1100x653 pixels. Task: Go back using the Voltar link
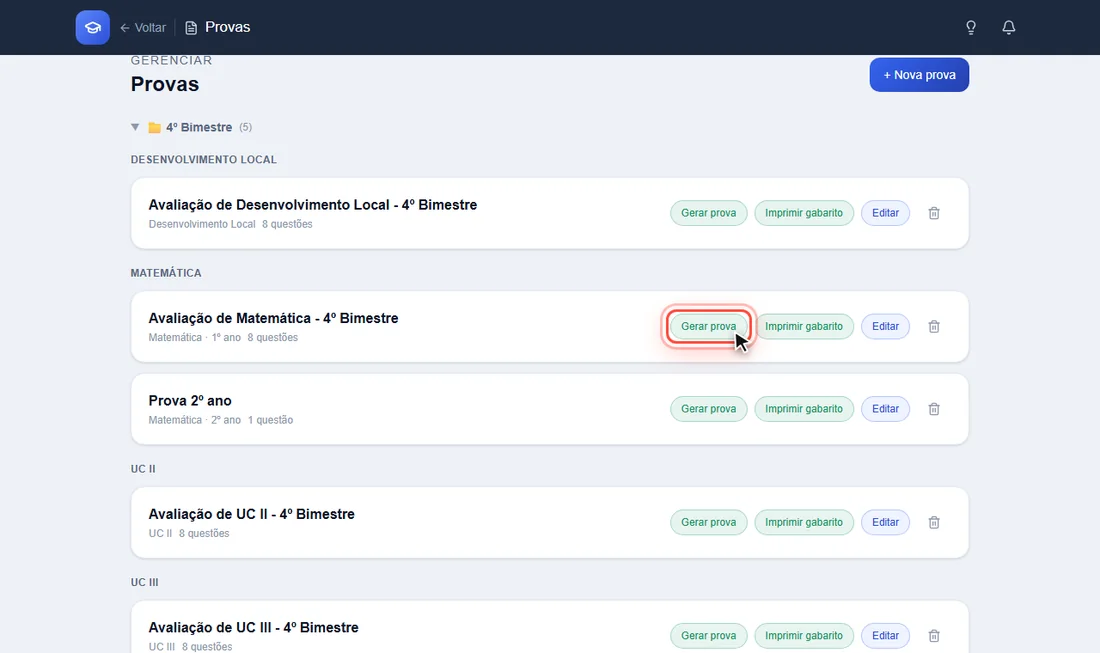[x=143, y=28]
